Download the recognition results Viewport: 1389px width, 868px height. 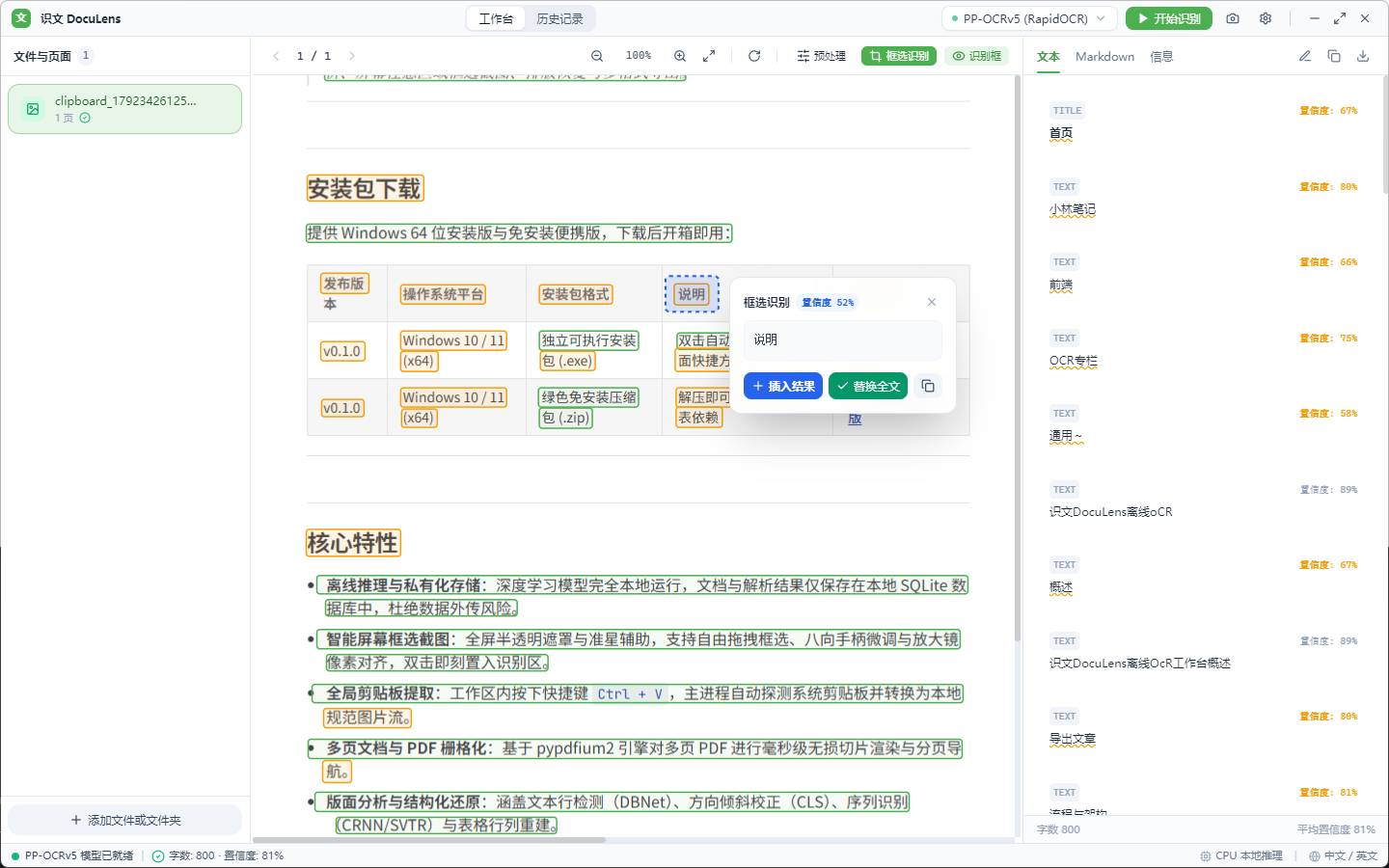(1363, 56)
